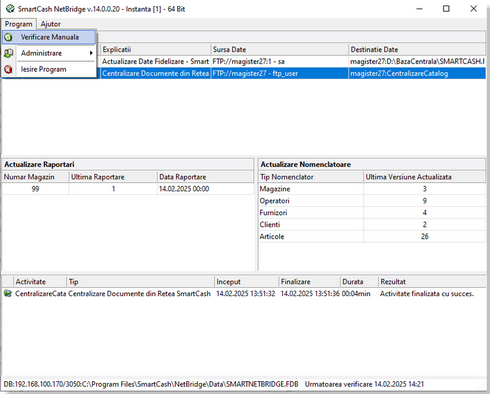
Task: Click the Ultima Versiune Actualizata header
Action: (424, 177)
